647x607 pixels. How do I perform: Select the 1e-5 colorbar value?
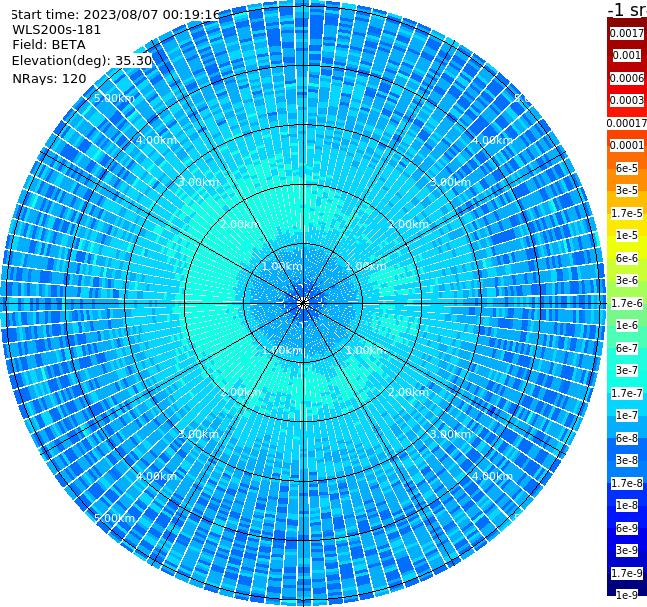point(627,235)
